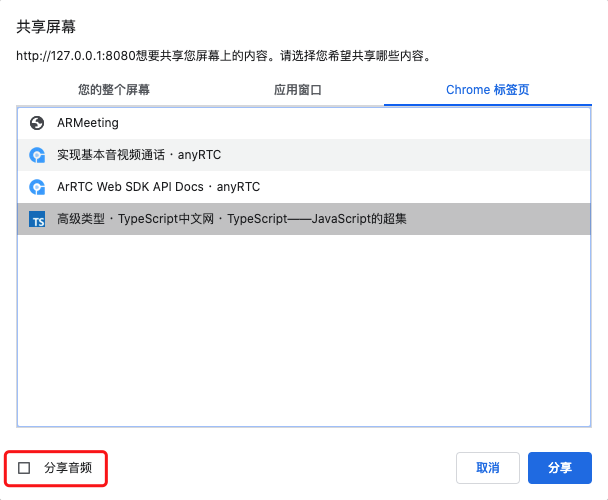Switch to the 您的整个屏幕 tab
608x500 pixels.
click(114, 90)
